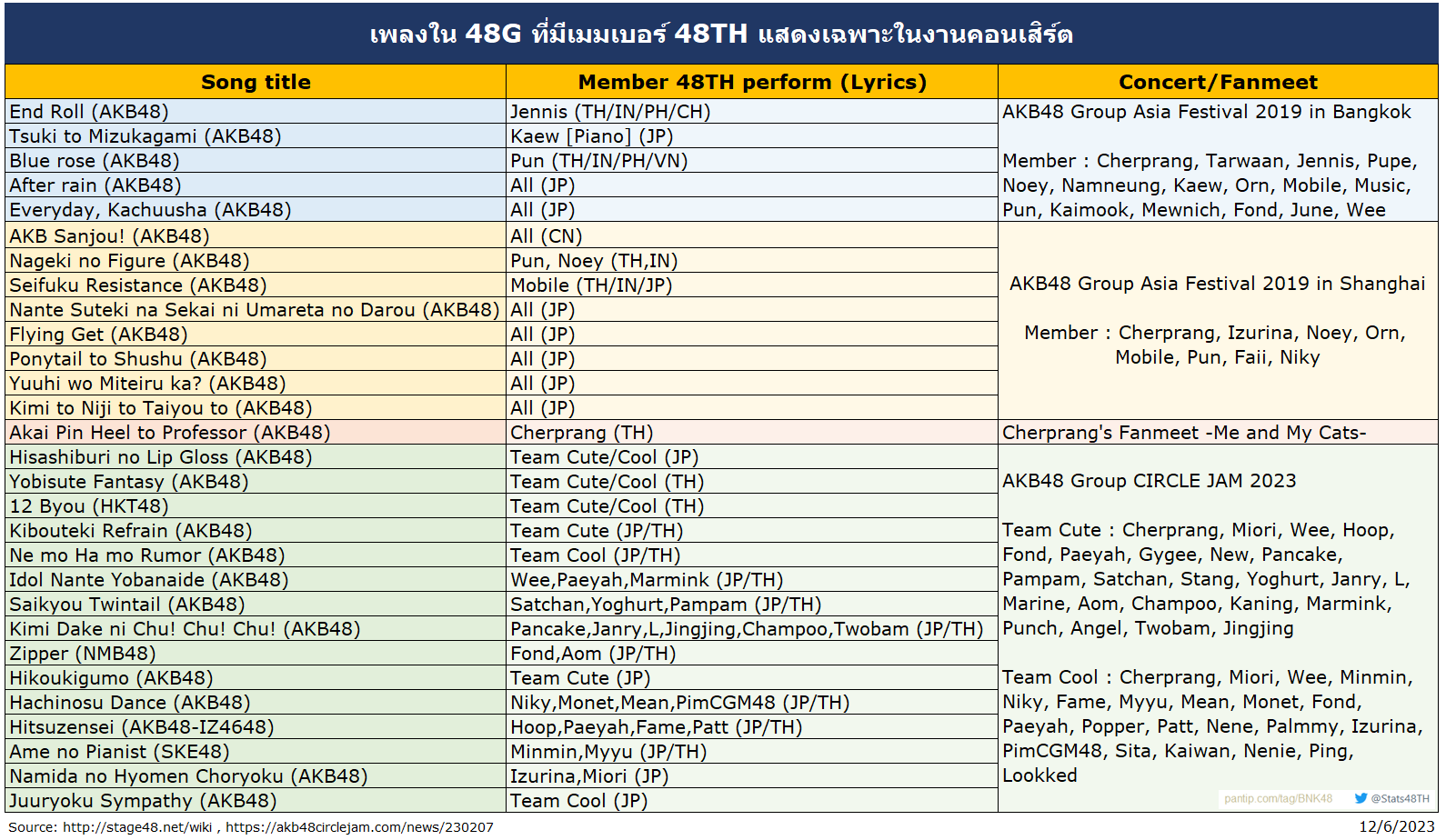Screen dimensions: 1446x840
Task: Select the Ponytail to Shushu (AKB48) cell
Action: coord(256,359)
